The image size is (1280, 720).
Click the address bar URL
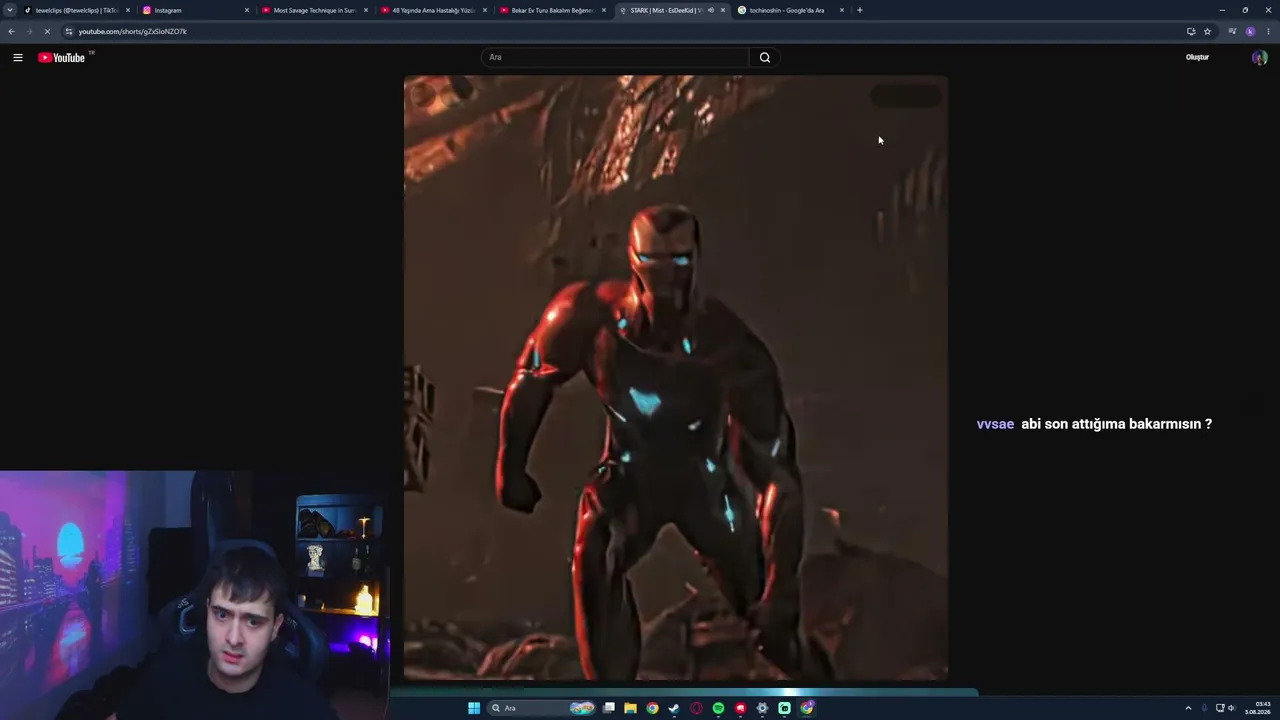[x=132, y=31]
